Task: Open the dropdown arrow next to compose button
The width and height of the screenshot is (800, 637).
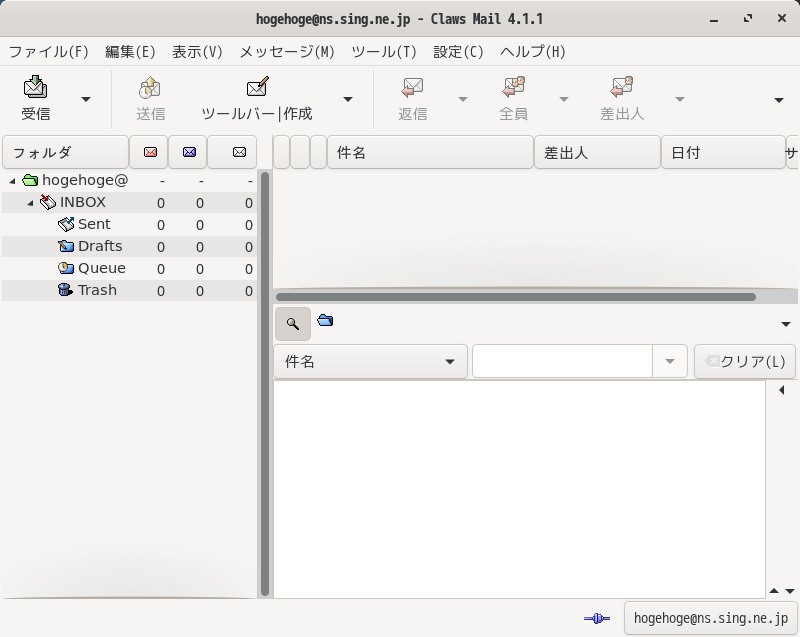Action: pyautogui.click(x=348, y=99)
